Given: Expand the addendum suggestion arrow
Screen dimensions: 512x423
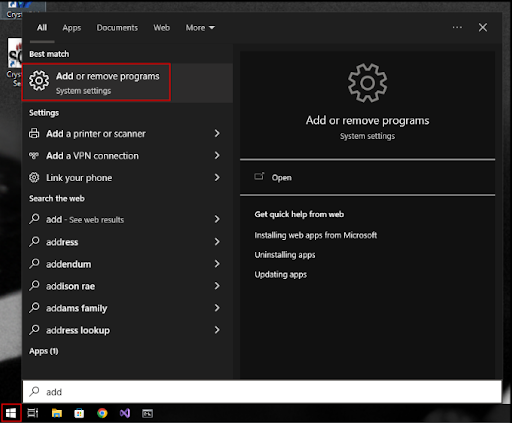Looking at the screenshot, I should 217,264.
